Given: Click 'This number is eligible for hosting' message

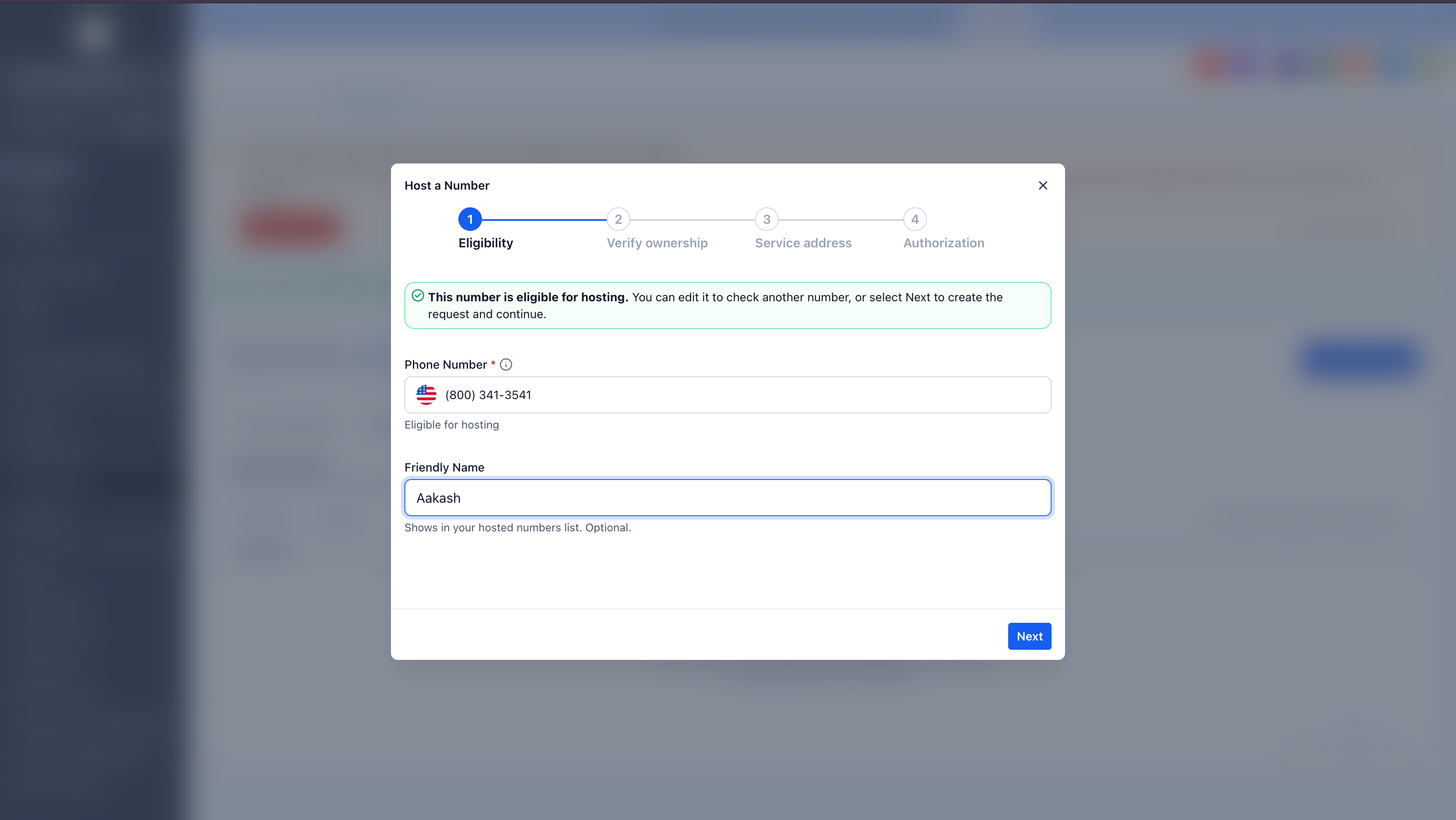Looking at the screenshot, I should click(x=528, y=297).
